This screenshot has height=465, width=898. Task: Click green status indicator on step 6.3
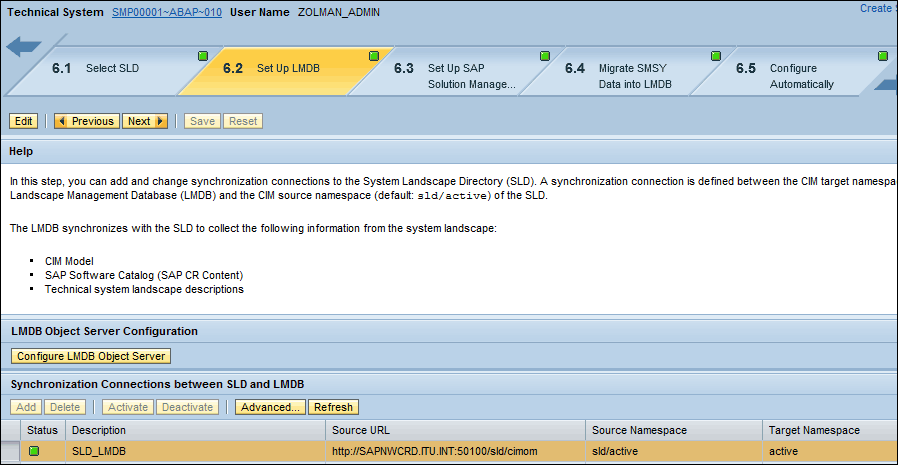pyautogui.click(x=545, y=55)
